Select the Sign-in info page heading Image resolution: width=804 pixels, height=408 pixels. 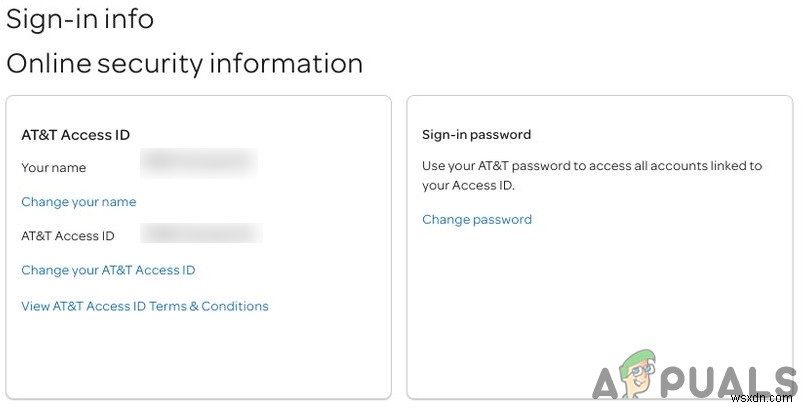[80, 19]
